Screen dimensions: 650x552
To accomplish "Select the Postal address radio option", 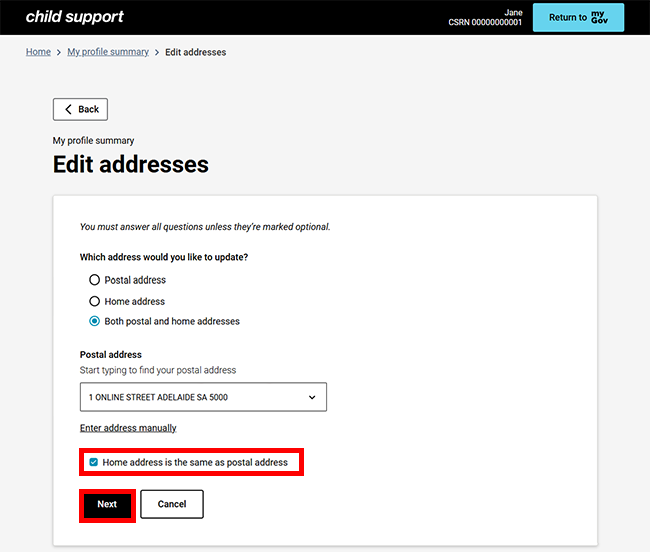I will 95,280.
